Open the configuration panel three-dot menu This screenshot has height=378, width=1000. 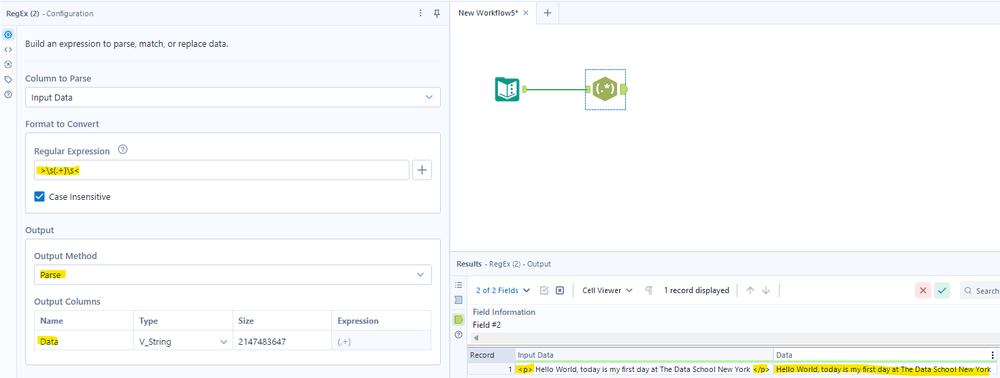point(420,13)
